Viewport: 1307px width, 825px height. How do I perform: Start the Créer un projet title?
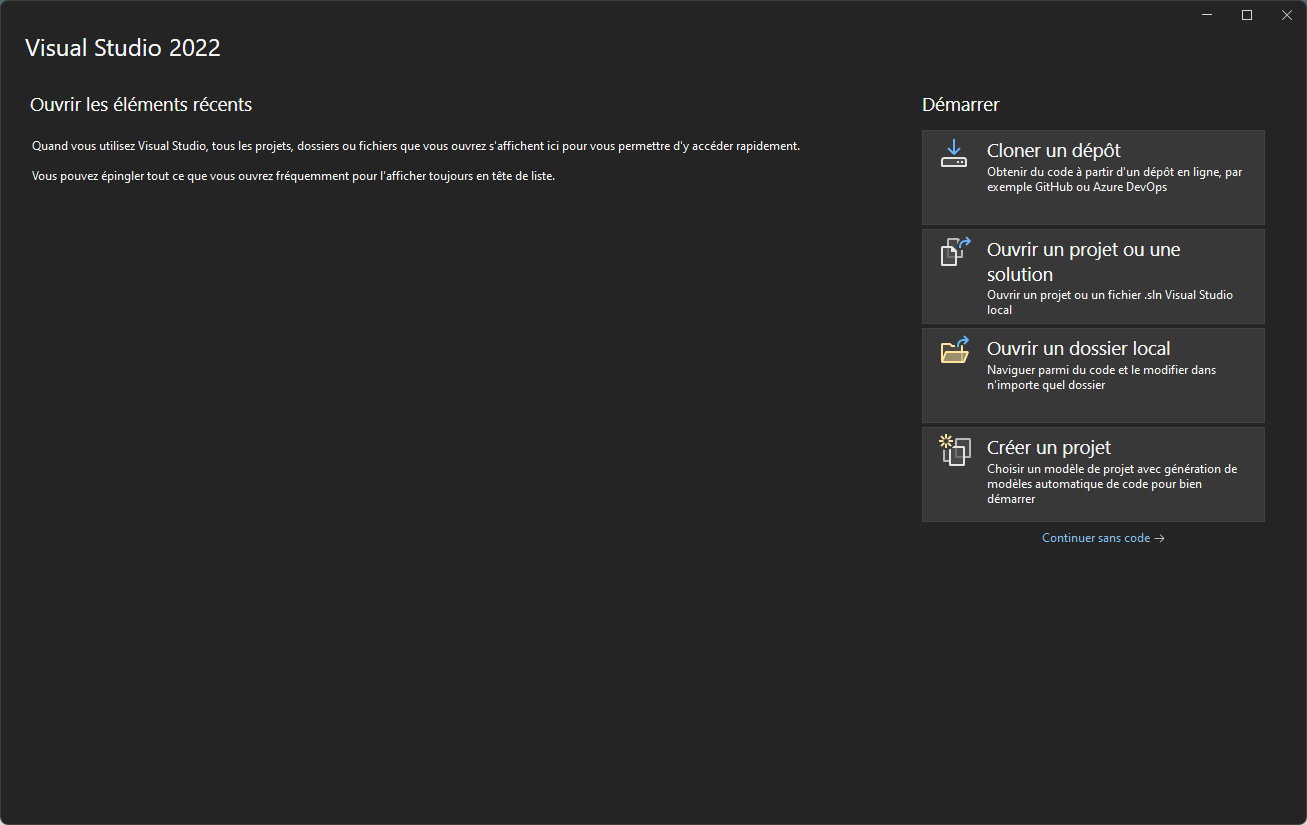[x=1049, y=448]
